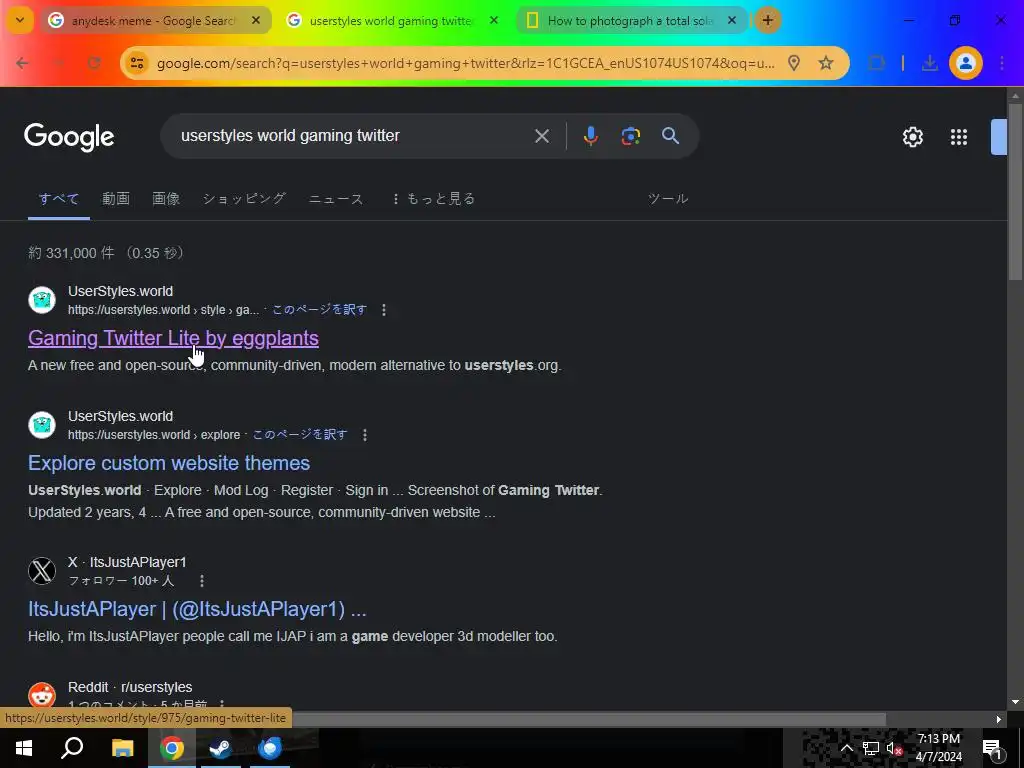The image size is (1024, 768).
Task: Open Steam from the taskbar
Action: pyautogui.click(x=221, y=748)
